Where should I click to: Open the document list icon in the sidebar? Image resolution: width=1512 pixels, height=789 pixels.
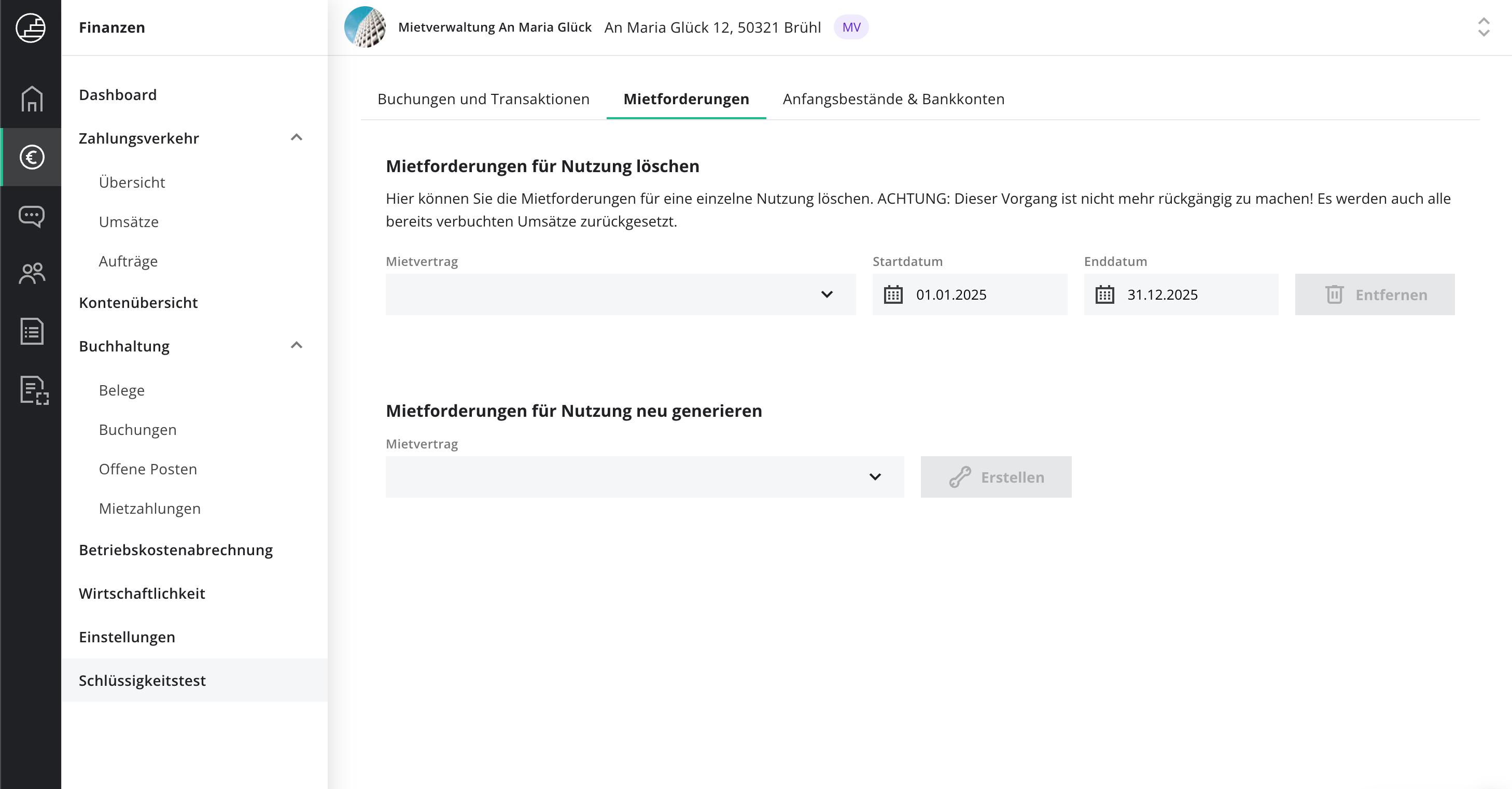click(32, 331)
